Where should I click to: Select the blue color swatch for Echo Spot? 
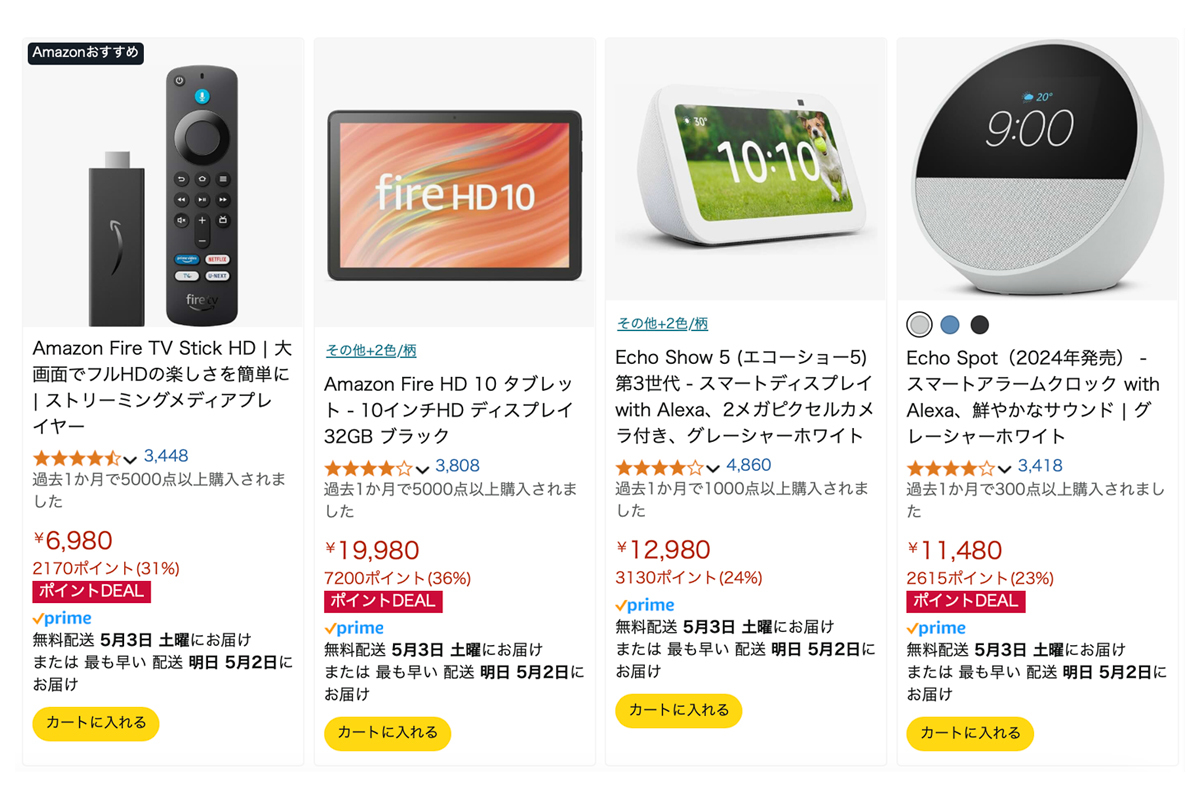pyautogui.click(x=950, y=324)
